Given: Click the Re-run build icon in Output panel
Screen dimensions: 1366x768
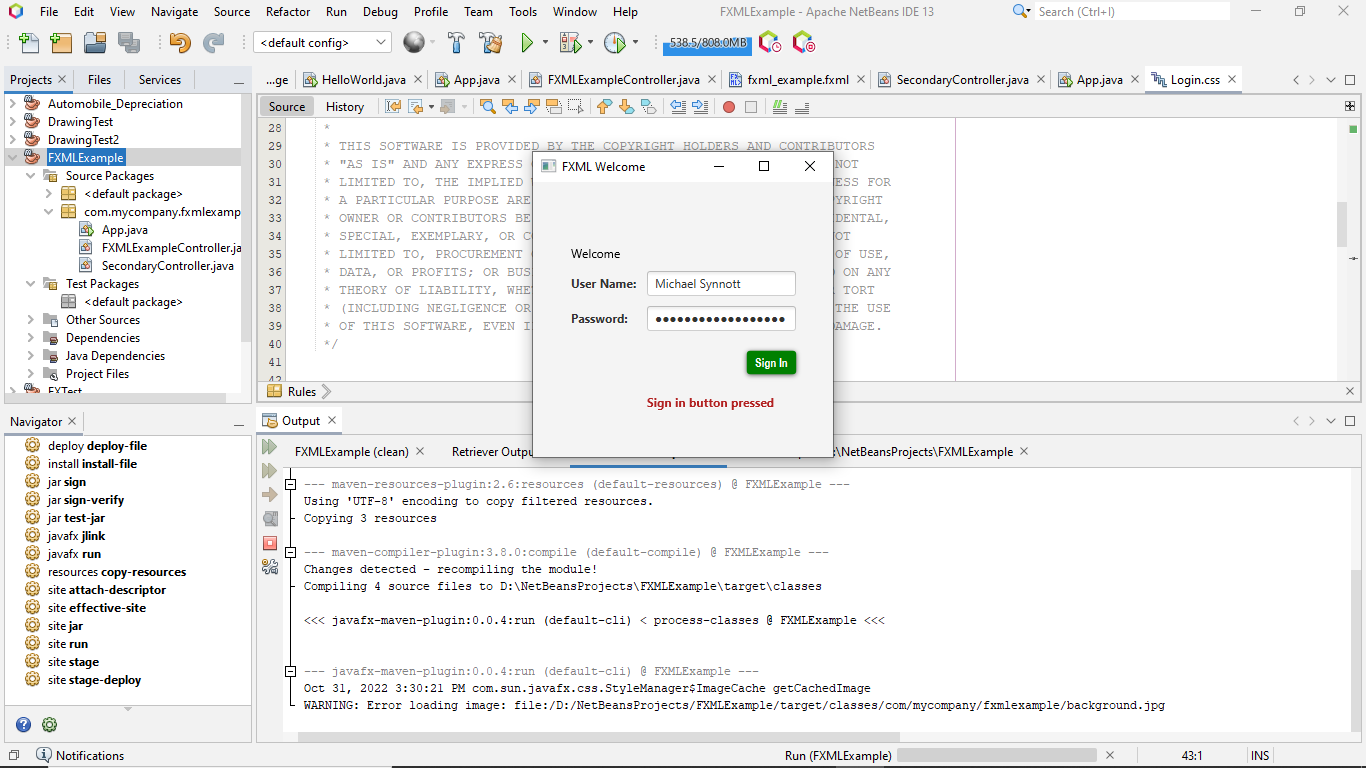Looking at the screenshot, I should [x=268, y=447].
